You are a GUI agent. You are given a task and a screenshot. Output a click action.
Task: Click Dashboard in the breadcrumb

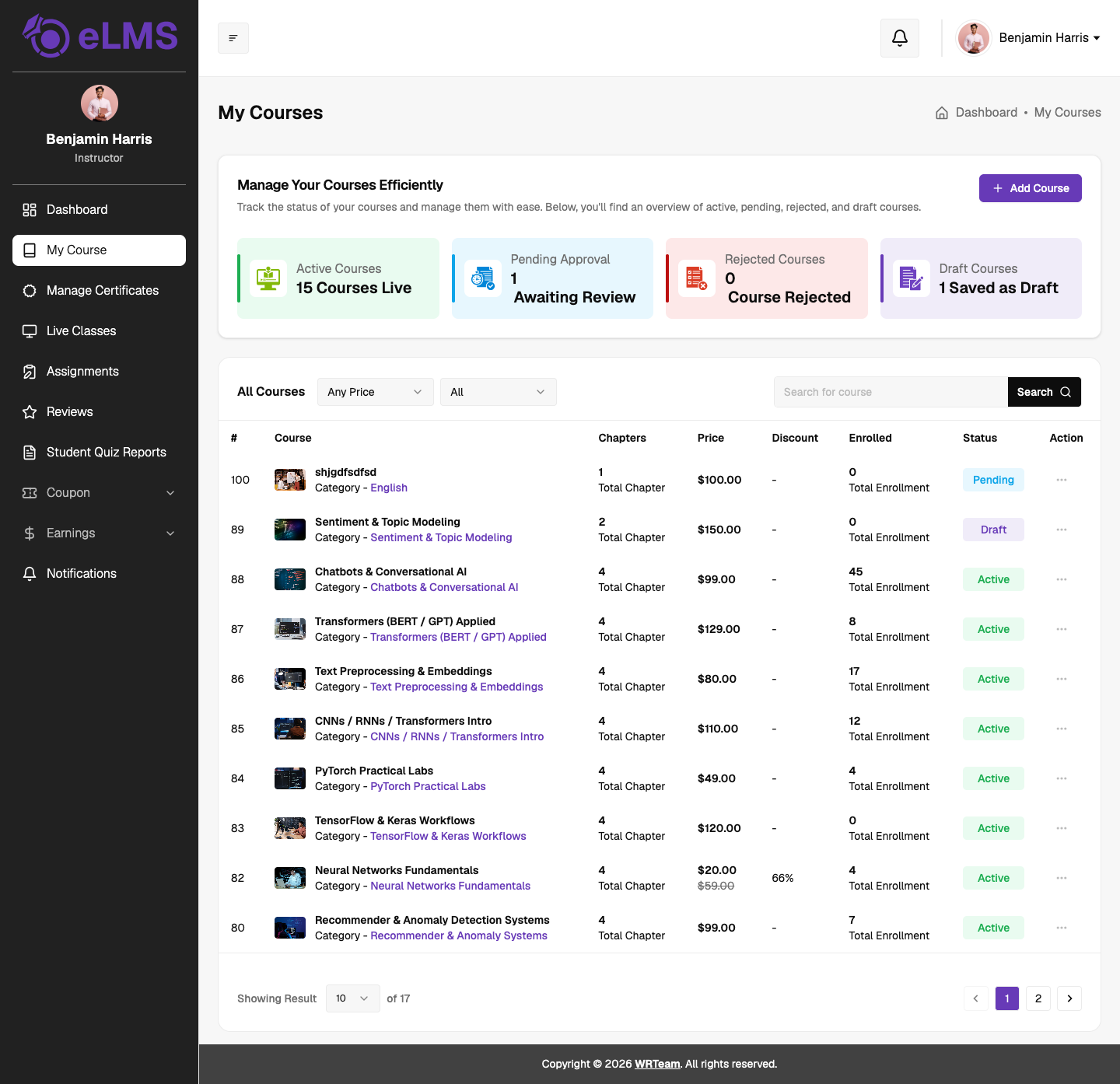pos(986,113)
